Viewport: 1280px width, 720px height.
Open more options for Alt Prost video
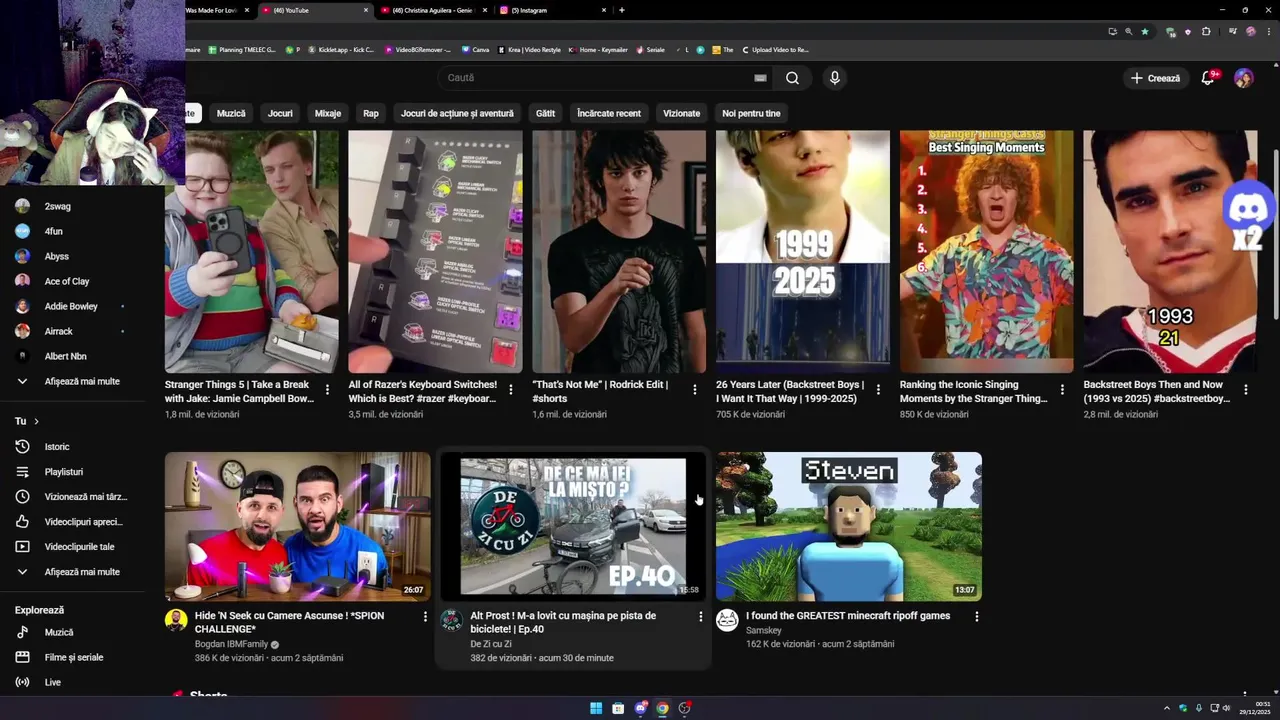(x=700, y=617)
